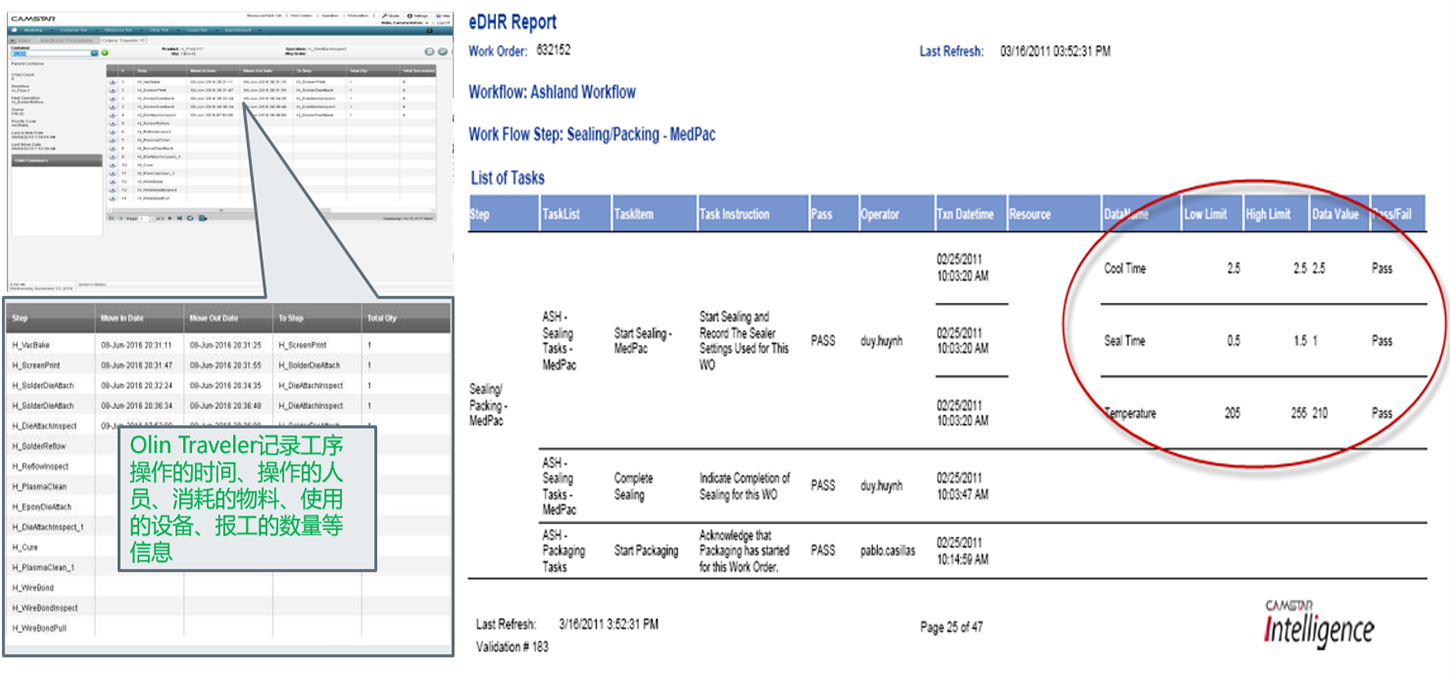Click Page 25 of 47 footer text

click(x=951, y=627)
